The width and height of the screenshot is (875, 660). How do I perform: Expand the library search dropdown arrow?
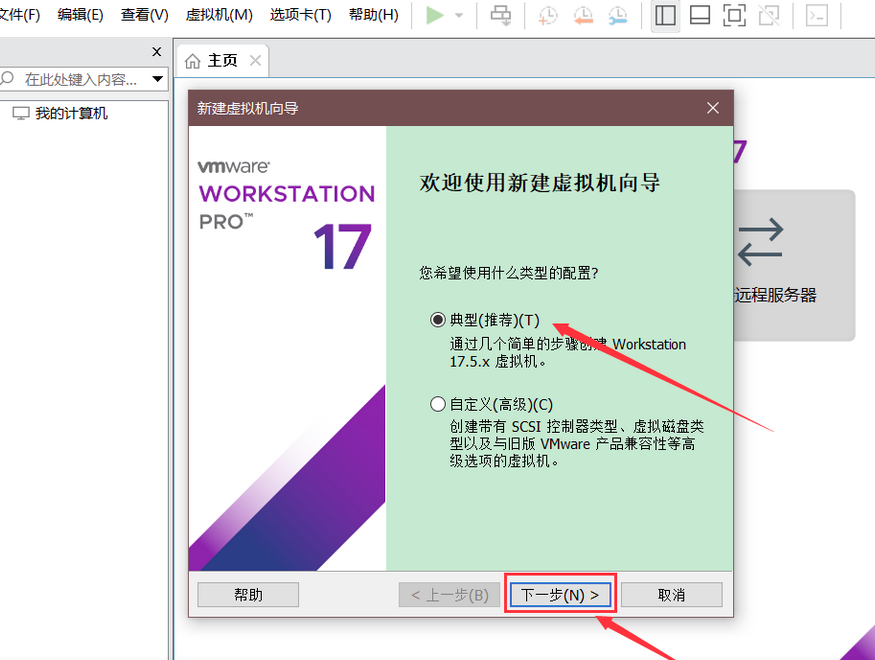click(156, 78)
